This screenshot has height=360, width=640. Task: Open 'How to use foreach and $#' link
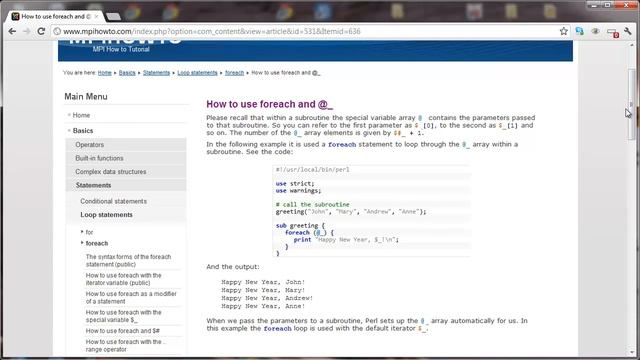122,331
